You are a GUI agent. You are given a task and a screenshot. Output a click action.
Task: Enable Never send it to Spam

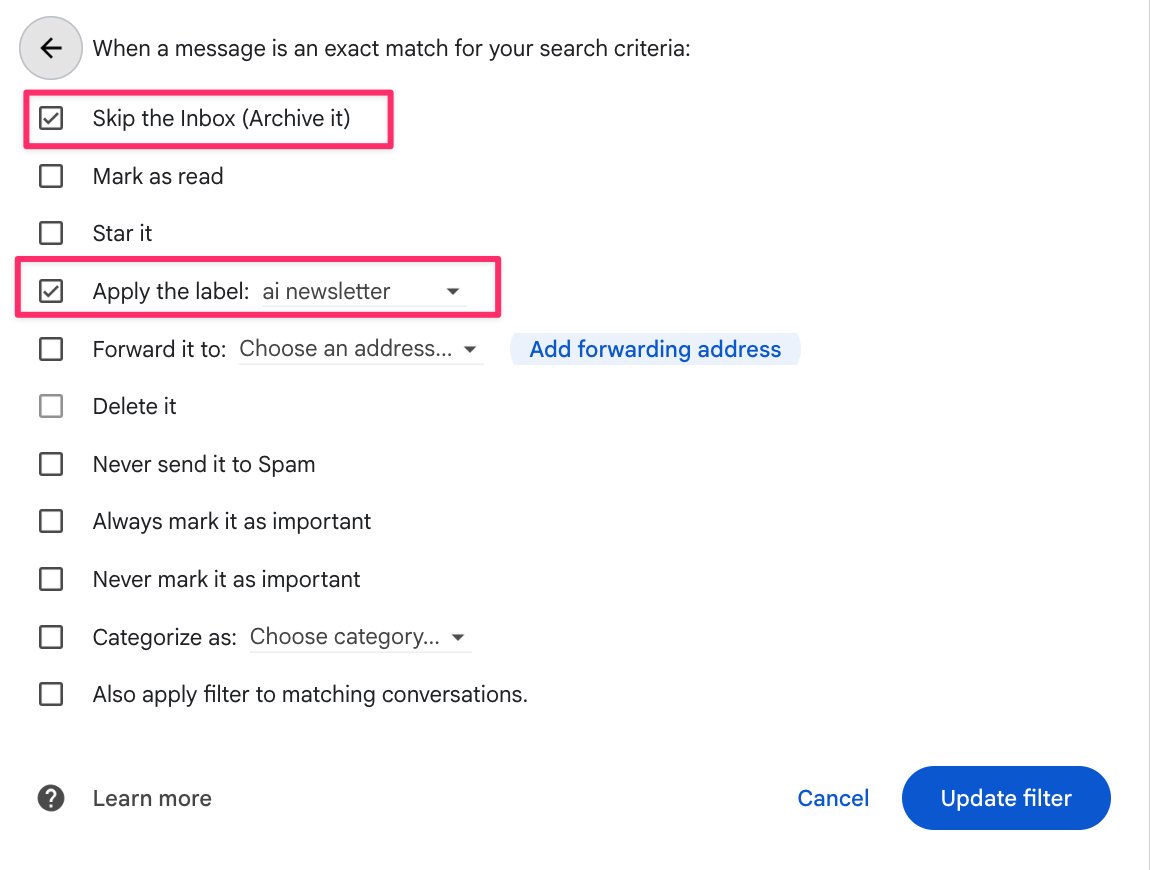coord(51,464)
